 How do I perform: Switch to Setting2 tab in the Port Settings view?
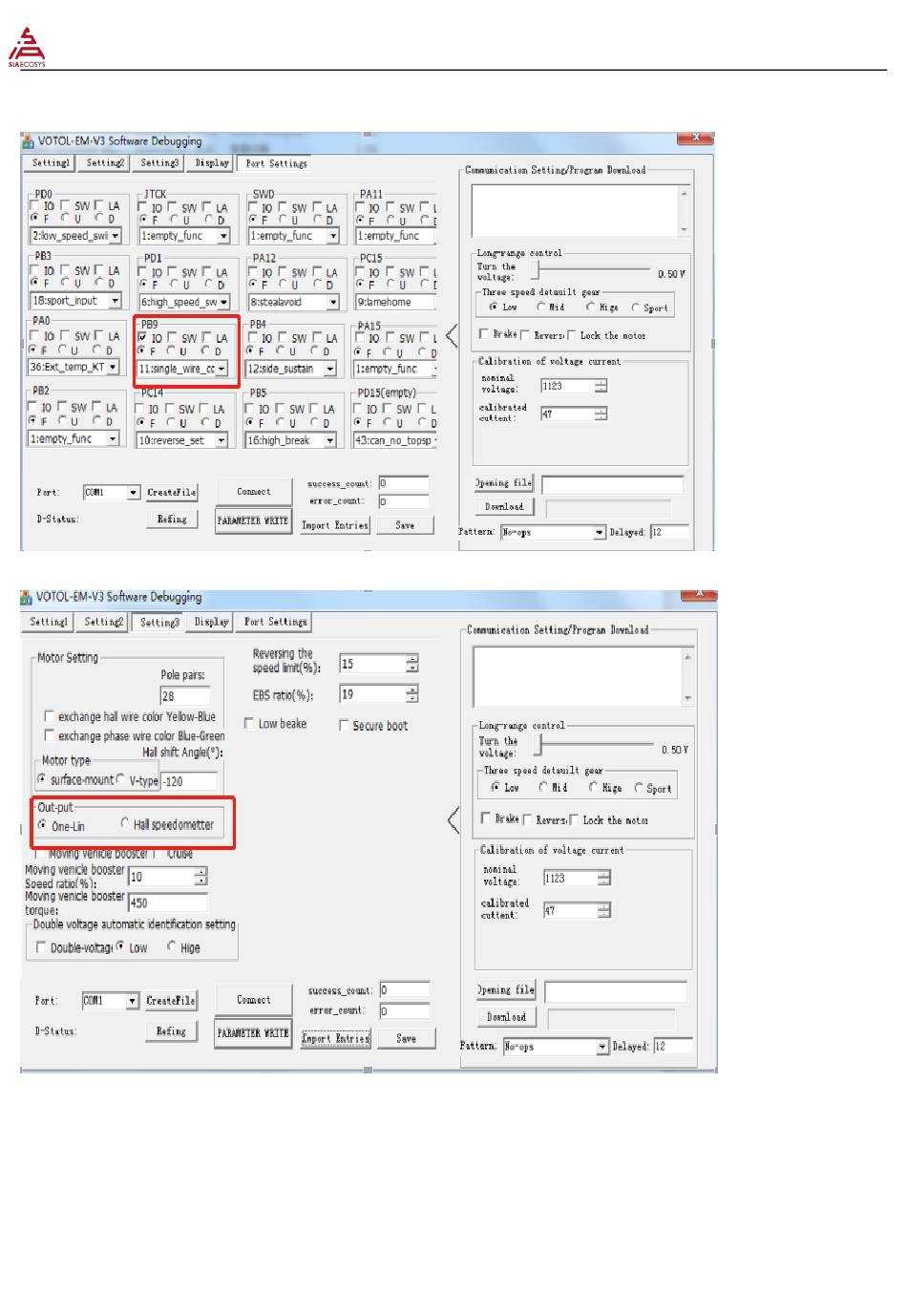pyautogui.click(x=104, y=163)
